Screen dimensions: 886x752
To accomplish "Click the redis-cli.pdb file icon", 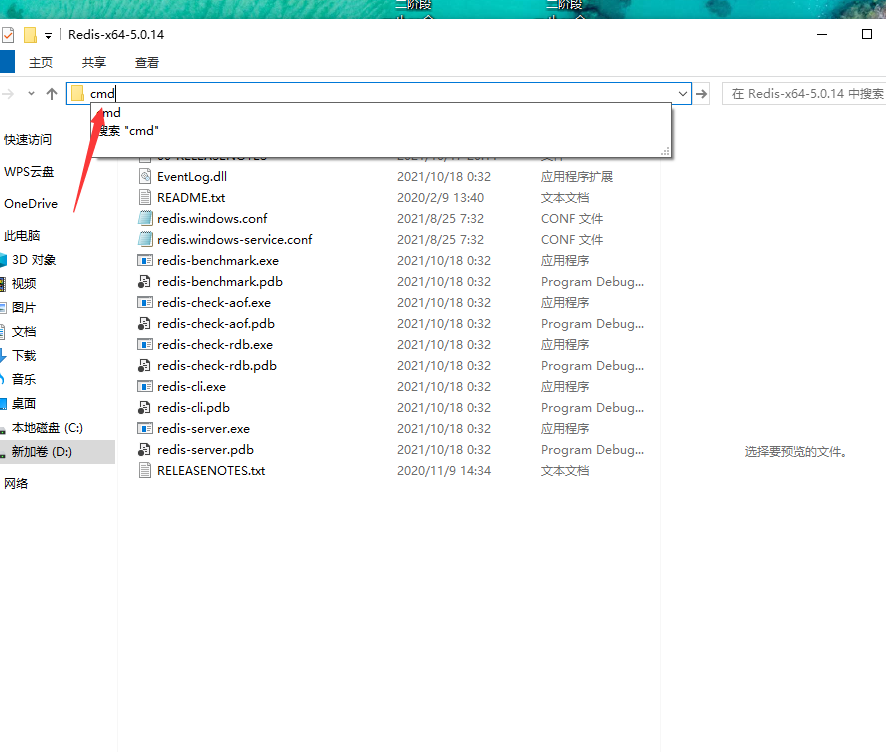I will (x=145, y=407).
